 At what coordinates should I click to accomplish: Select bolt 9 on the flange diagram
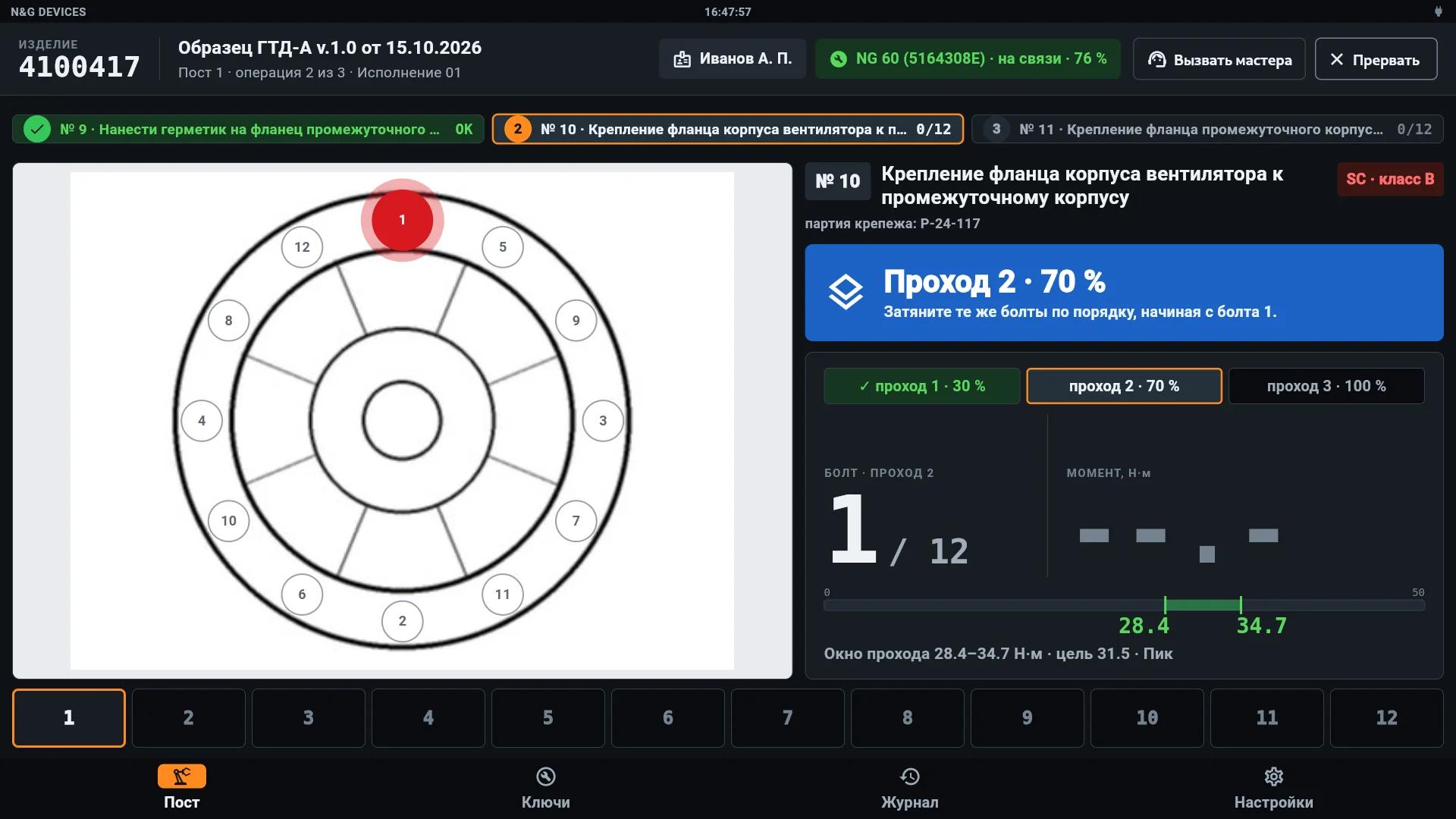coord(576,320)
